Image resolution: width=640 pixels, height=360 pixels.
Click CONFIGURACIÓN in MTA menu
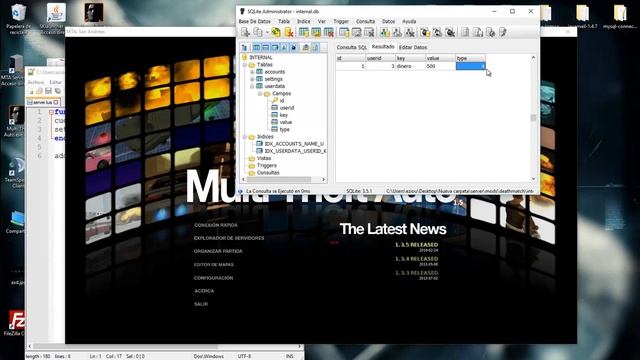point(213,278)
